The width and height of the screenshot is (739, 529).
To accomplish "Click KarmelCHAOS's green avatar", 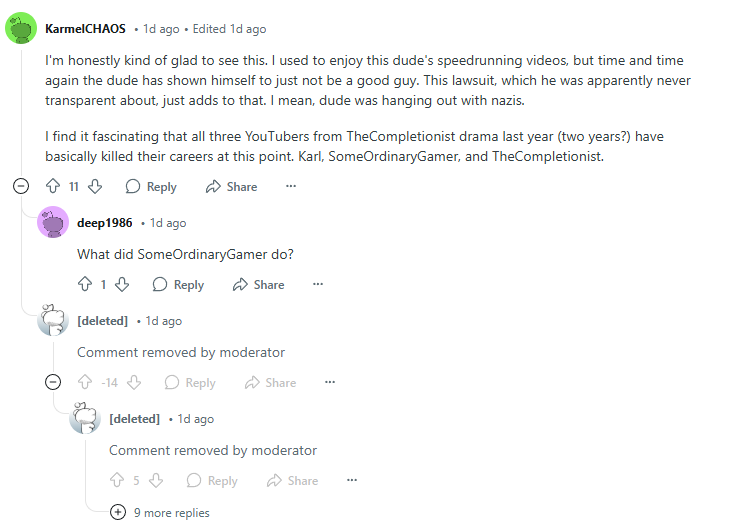I will pos(22,29).
